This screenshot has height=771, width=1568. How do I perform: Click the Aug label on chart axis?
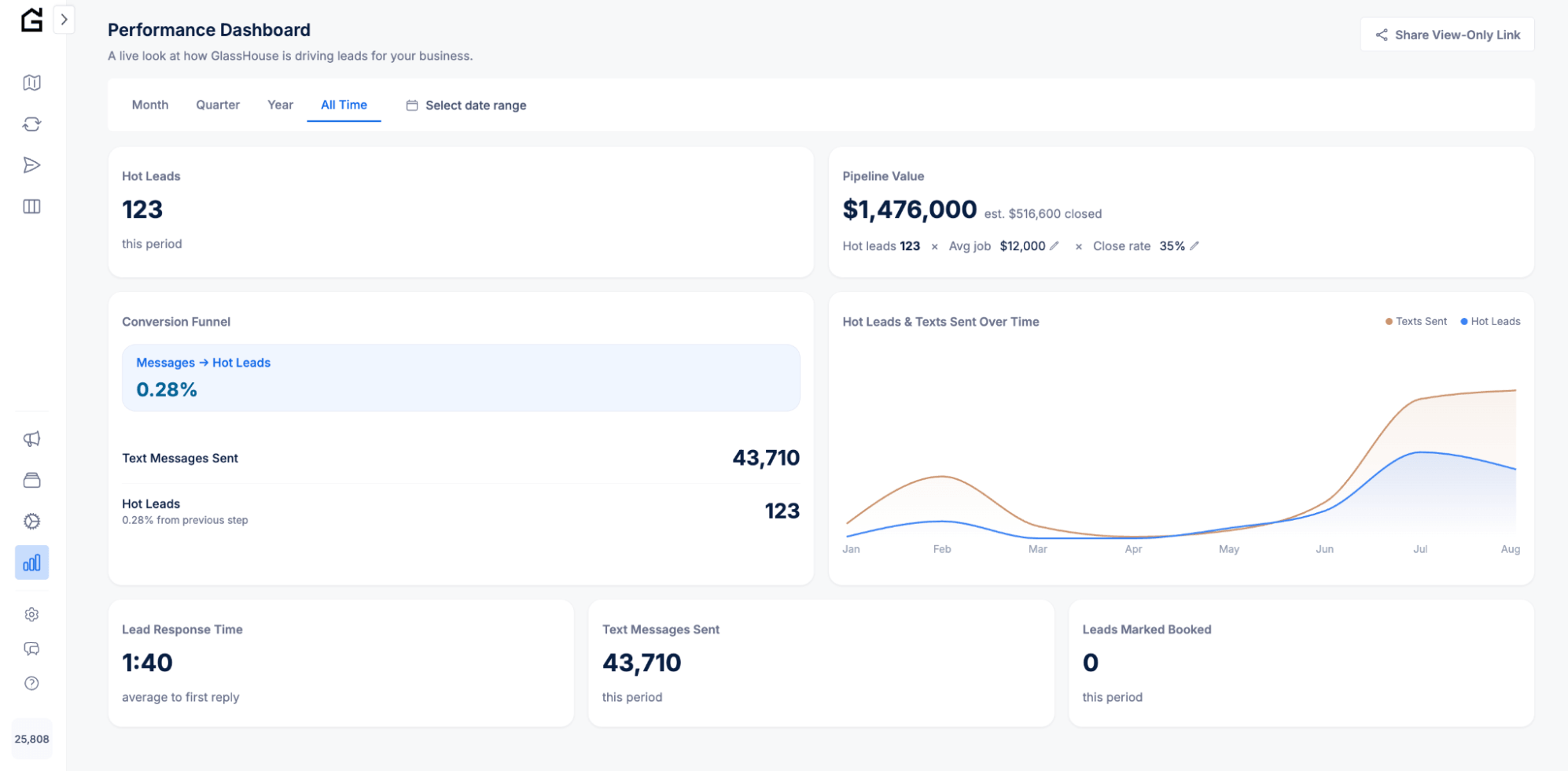[1510, 549]
